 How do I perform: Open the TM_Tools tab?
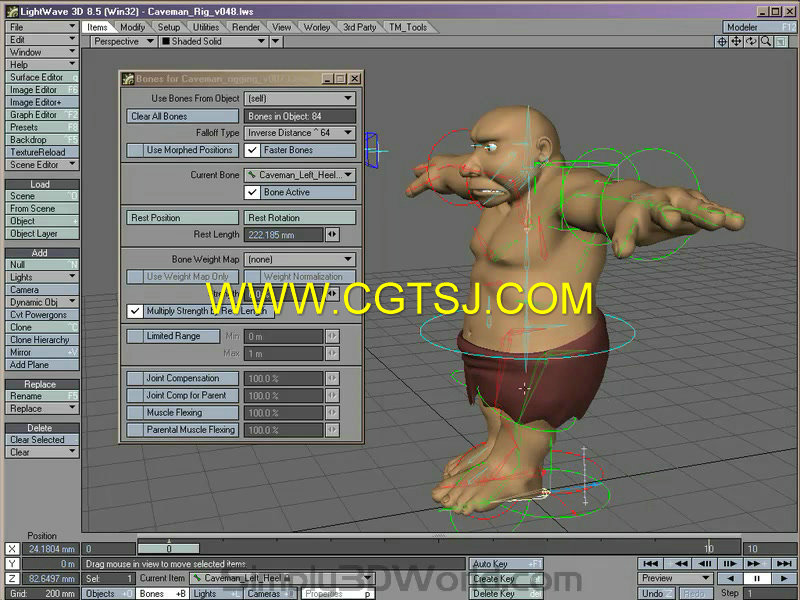(x=408, y=27)
